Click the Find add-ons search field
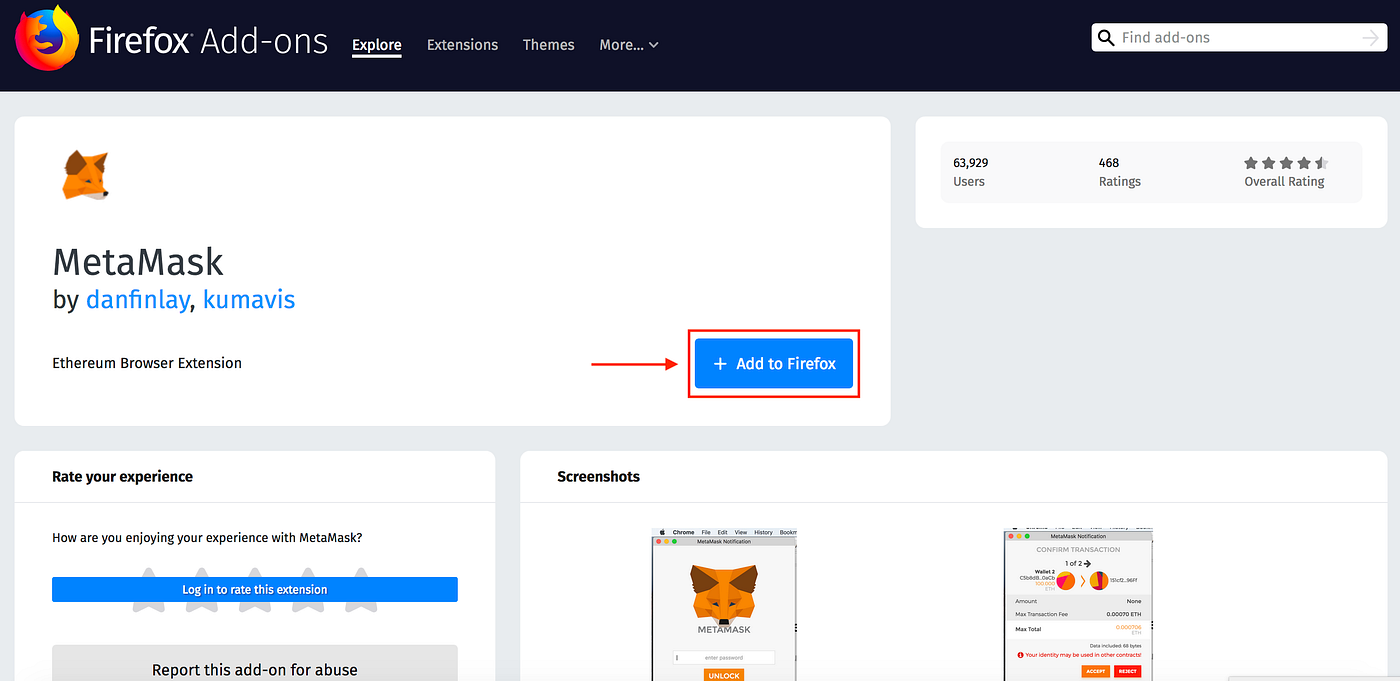The image size is (1400, 681). click(1238, 38)
